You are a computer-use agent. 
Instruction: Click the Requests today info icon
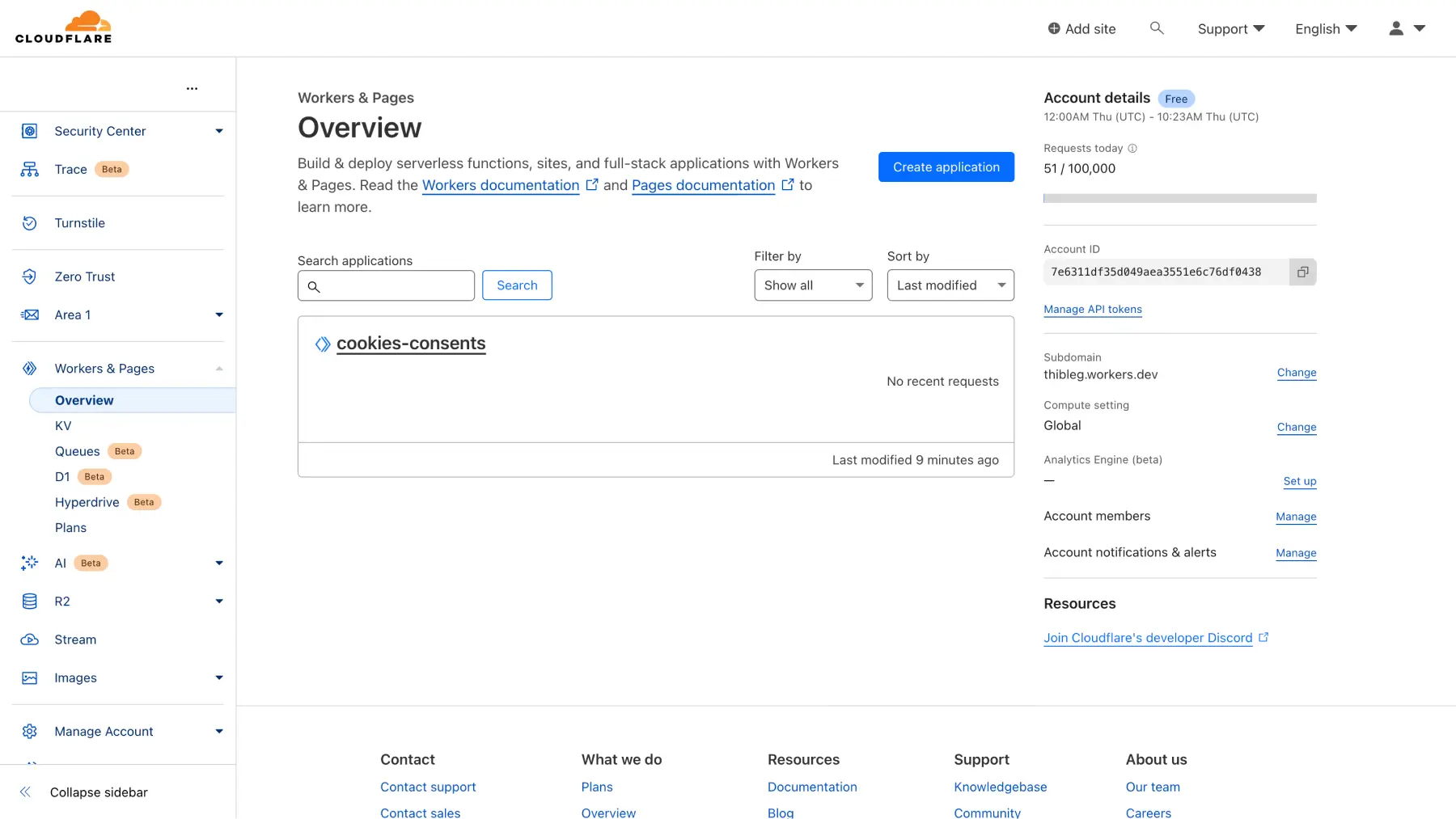1132,148
